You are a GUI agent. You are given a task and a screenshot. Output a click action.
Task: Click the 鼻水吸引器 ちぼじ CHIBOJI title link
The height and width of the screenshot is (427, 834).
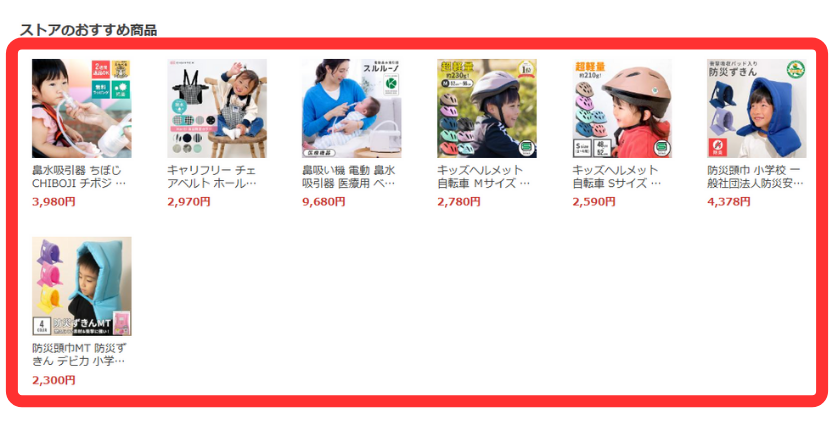click(79, 177)
